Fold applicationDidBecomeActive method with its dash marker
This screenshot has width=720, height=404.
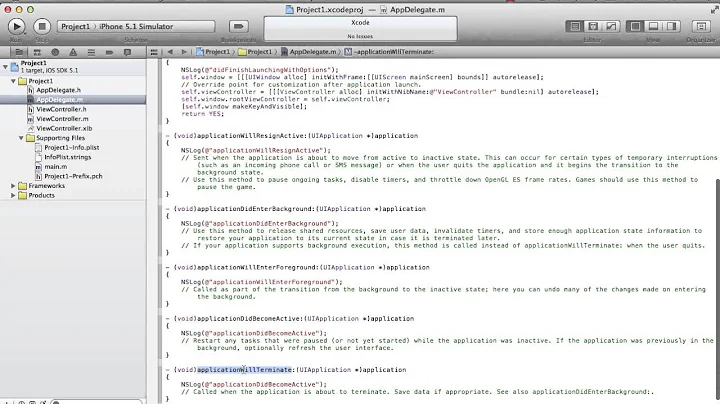(168, 318)
